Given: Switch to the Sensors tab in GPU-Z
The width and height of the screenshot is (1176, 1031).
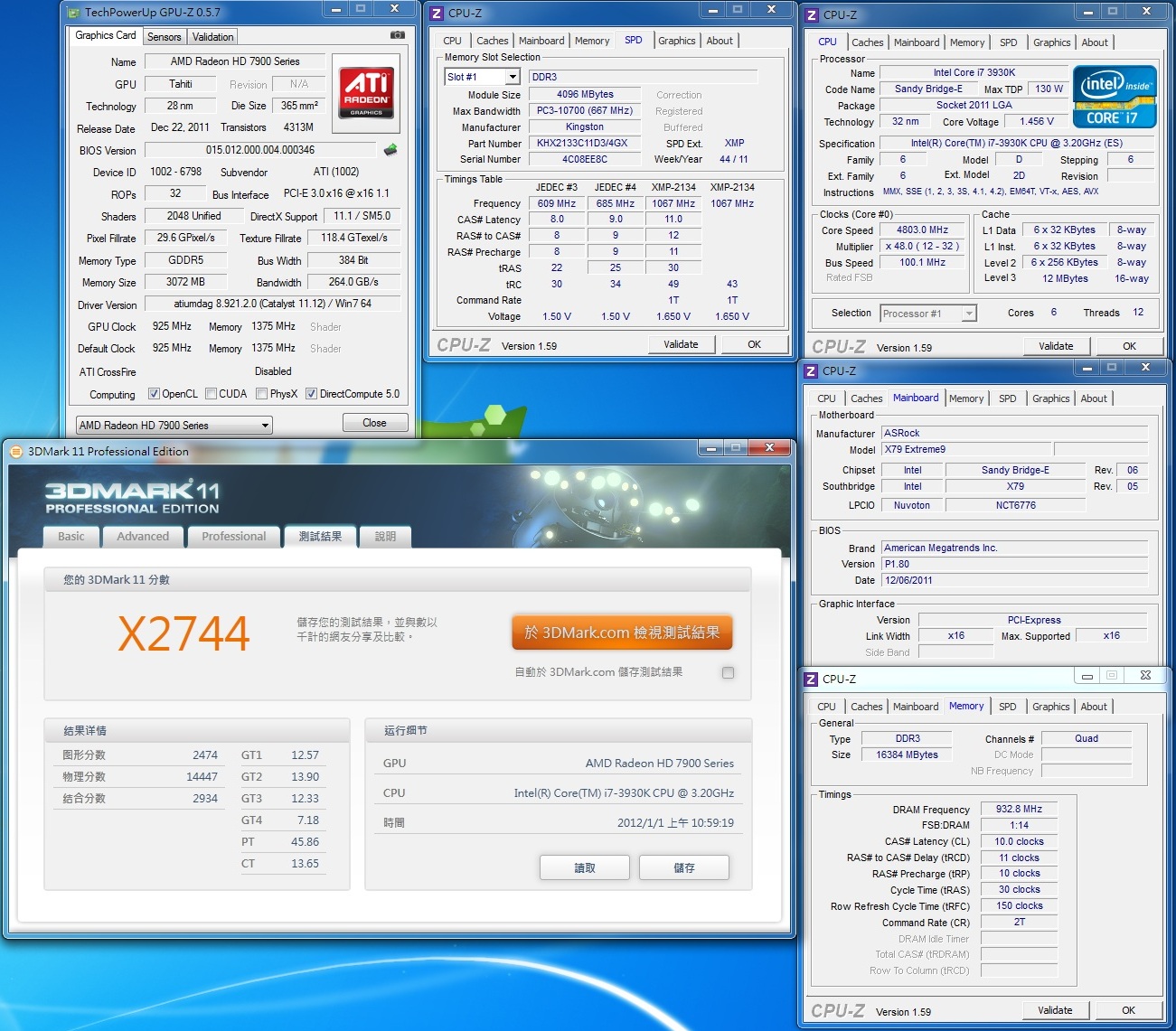Looking at the screenshot, I should 165,37.
